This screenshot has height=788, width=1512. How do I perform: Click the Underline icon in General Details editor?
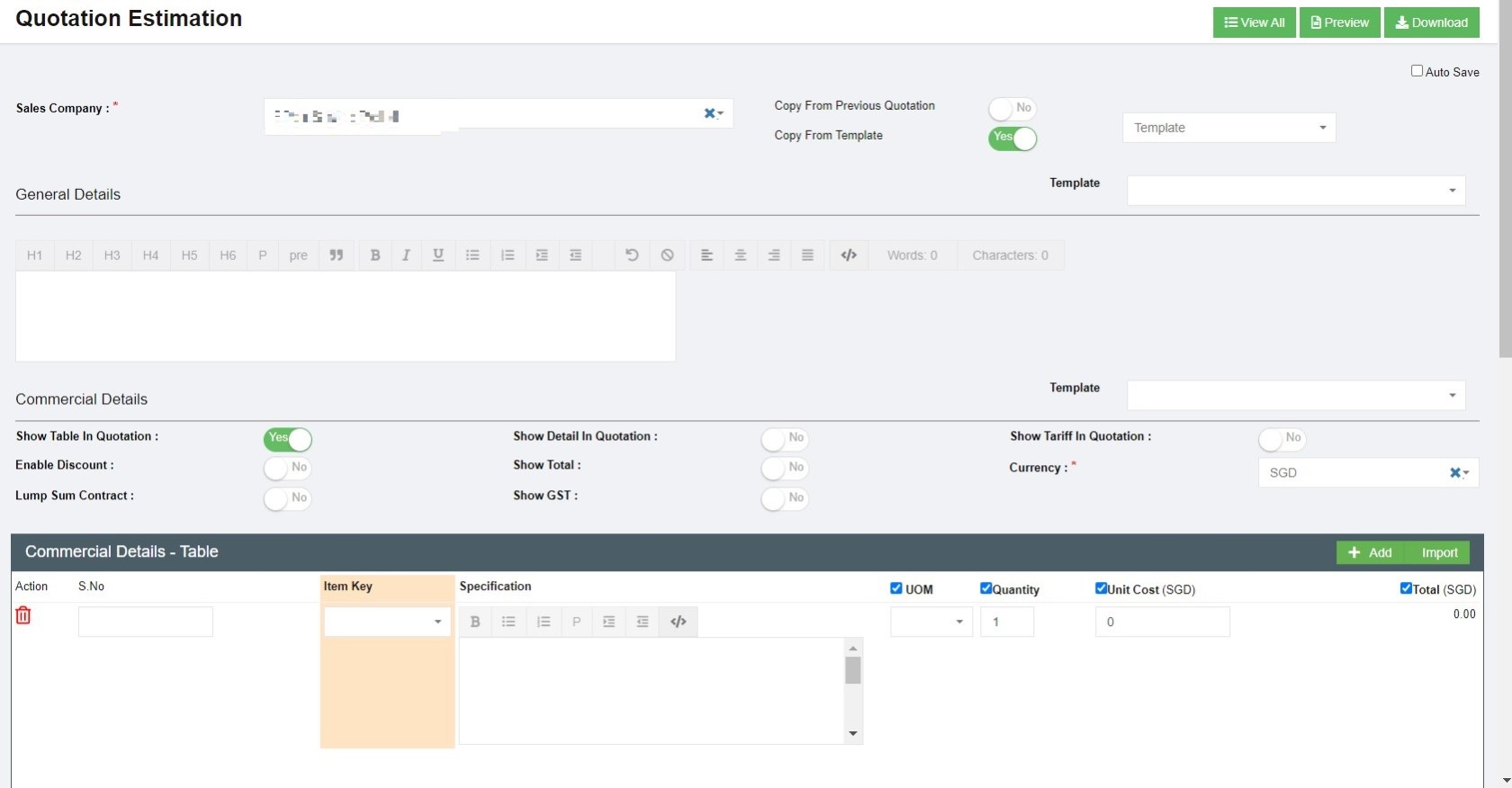click(x=438, y=255)
